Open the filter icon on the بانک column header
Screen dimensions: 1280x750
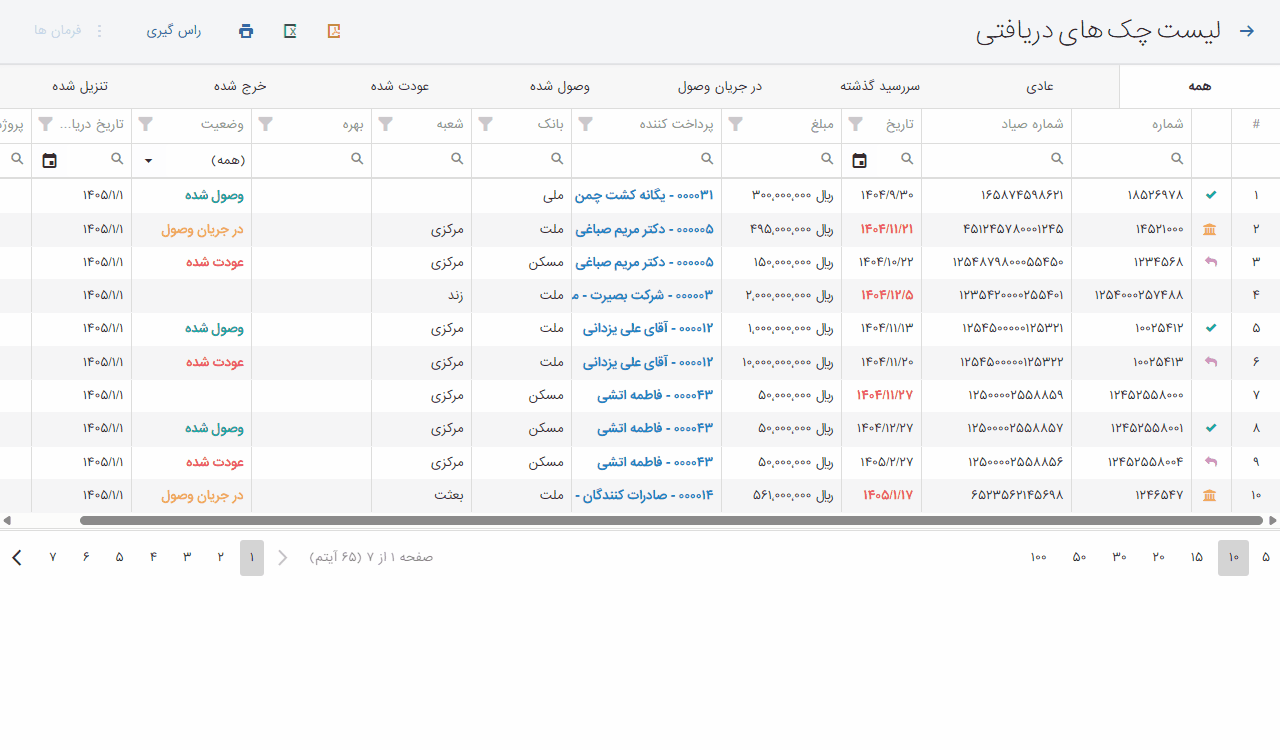(x=486, y=125)
